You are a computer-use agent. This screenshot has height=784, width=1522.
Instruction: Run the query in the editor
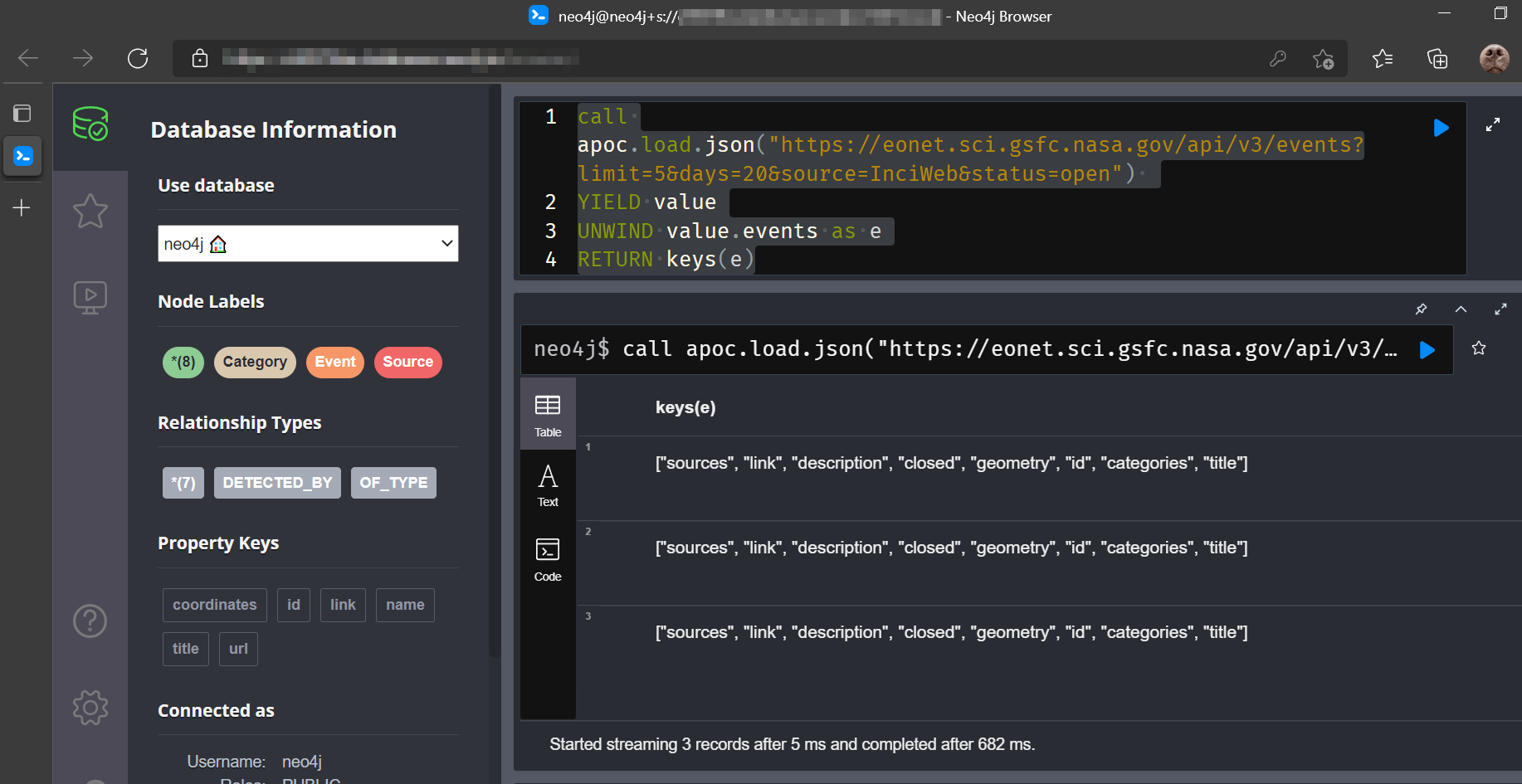[1441, 128]
